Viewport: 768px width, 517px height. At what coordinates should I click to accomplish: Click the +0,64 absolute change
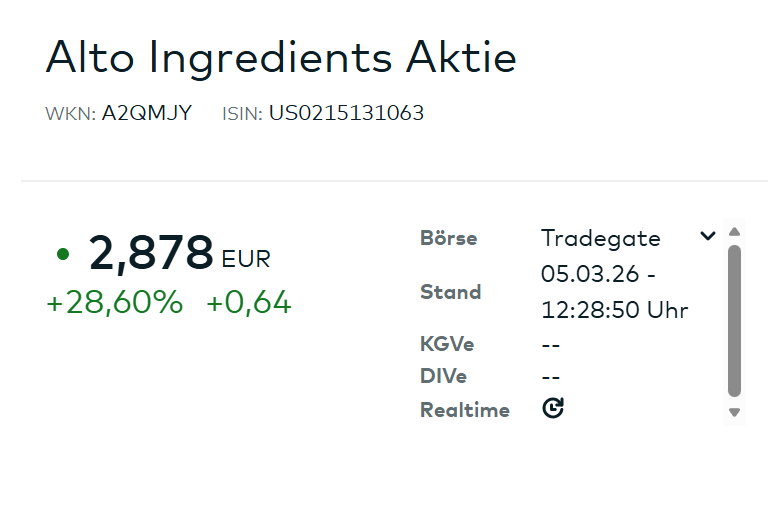[249, 303]
